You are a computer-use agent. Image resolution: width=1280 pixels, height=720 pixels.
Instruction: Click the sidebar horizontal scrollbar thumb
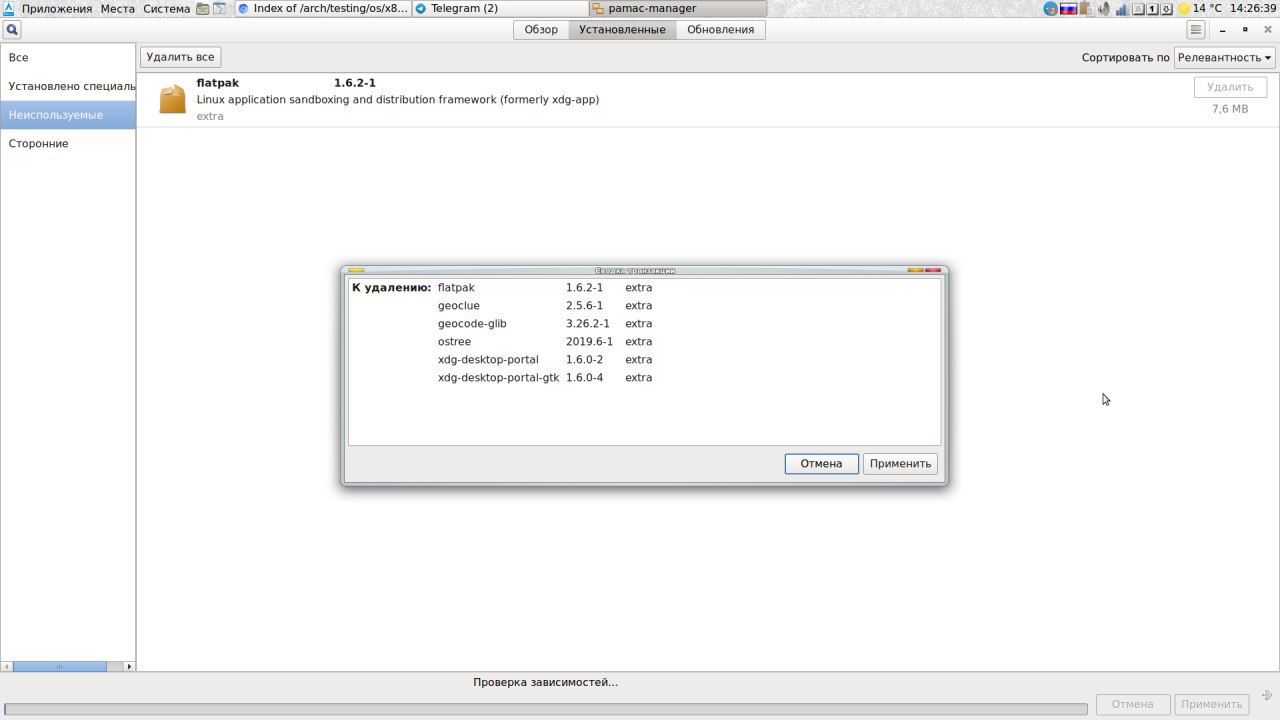(x=59, y=666)
